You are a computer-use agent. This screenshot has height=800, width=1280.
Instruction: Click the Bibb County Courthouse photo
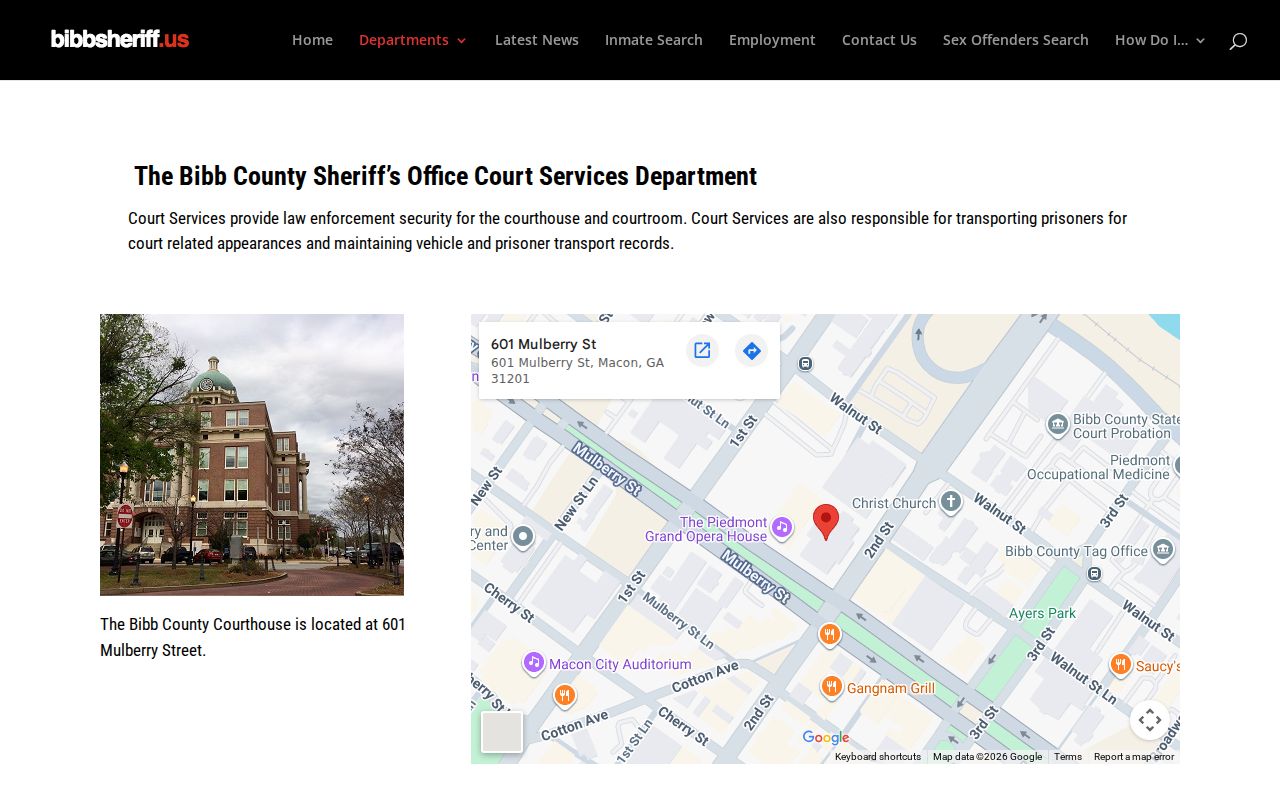(x=252, y=455)
